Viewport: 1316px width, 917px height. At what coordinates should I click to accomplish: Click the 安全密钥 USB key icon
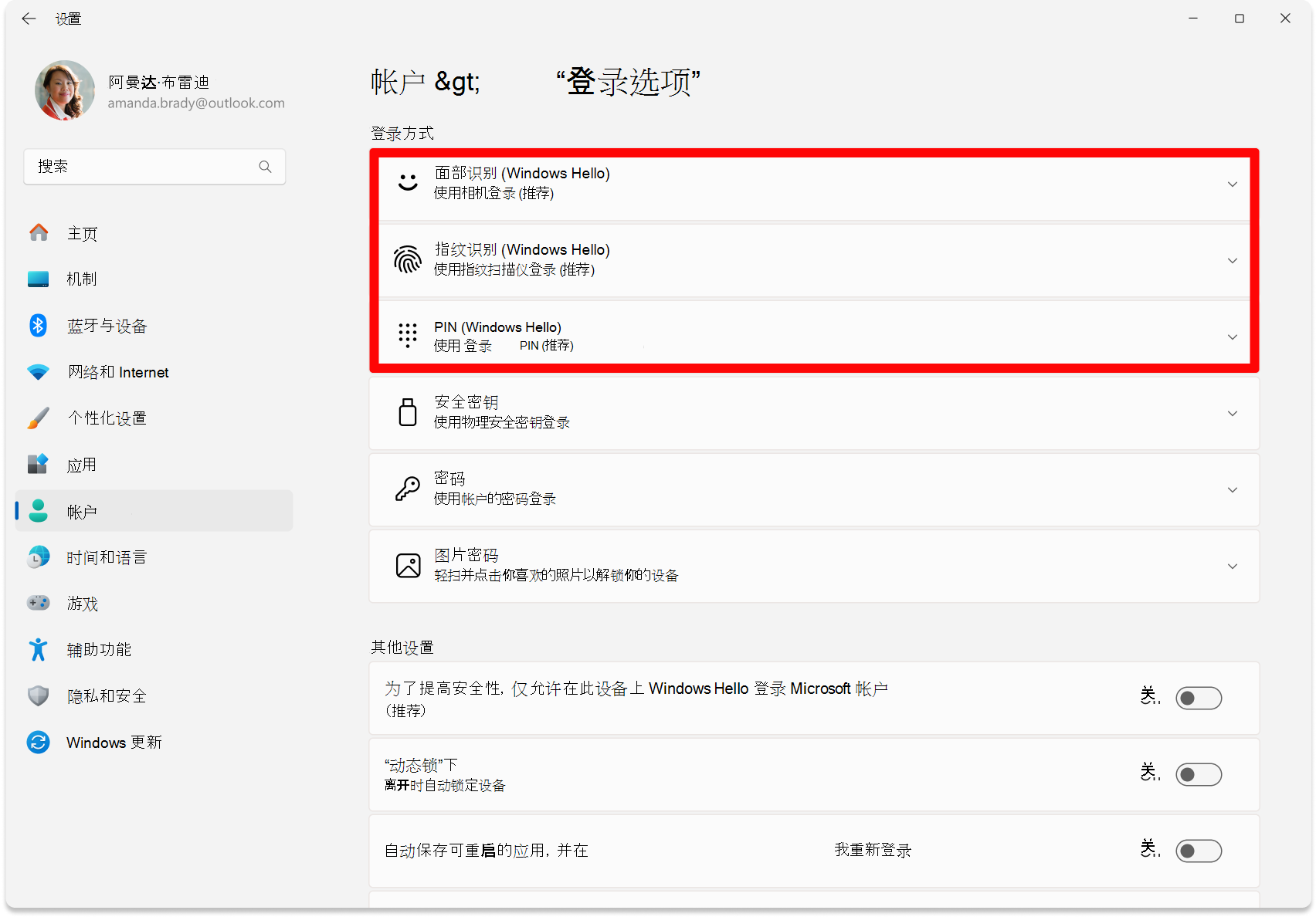[x=408, y=412]
